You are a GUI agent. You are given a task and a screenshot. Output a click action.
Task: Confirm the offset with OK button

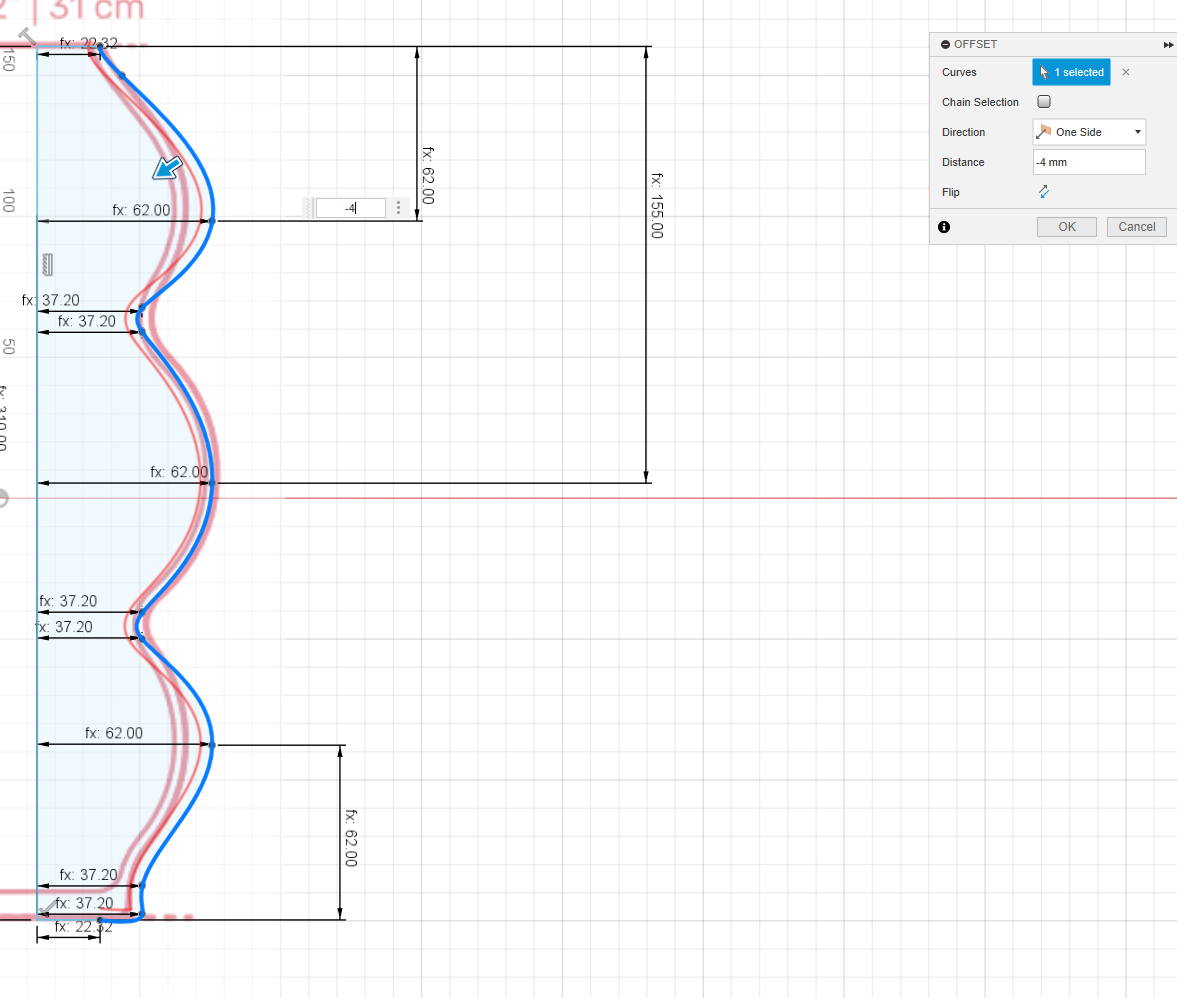tap(1066, 227)
